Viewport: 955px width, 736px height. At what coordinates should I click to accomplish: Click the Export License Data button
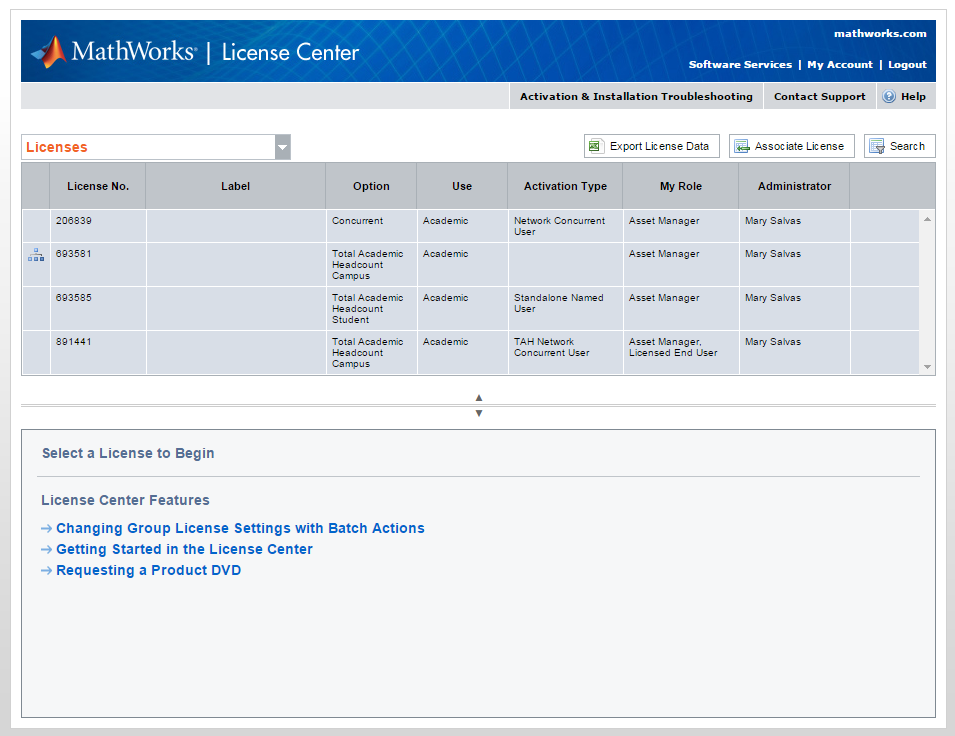point(652,146)
